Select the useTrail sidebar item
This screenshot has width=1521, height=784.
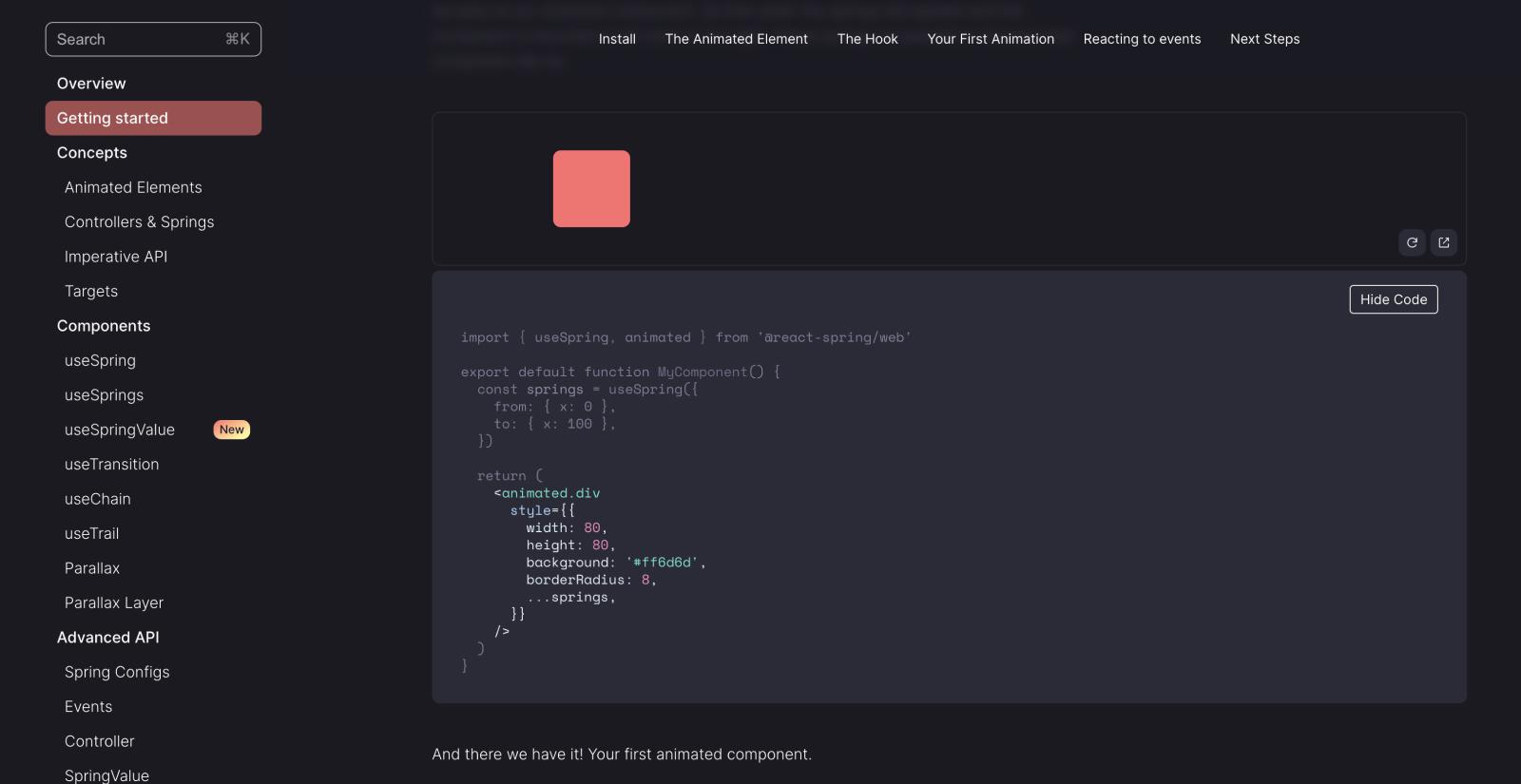tap(92, 533)
